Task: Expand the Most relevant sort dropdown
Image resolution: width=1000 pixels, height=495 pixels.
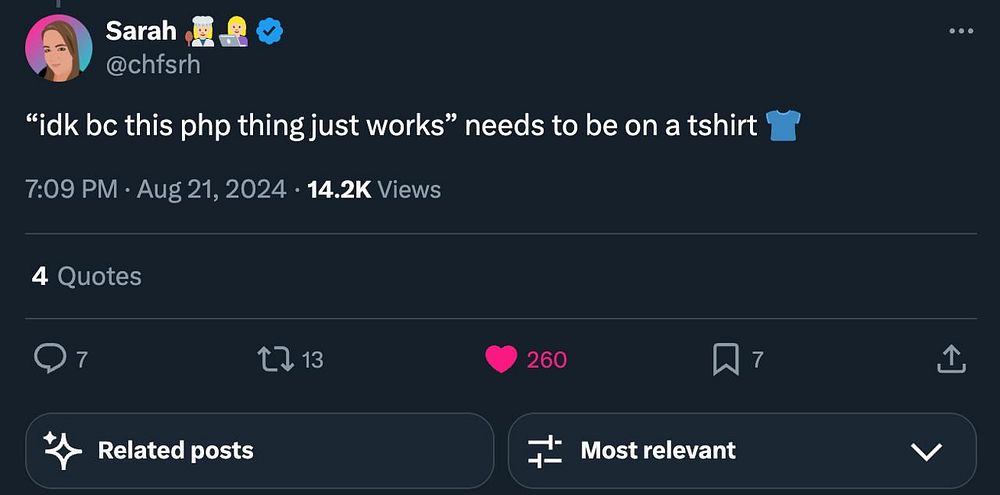Action: point(741,451)
